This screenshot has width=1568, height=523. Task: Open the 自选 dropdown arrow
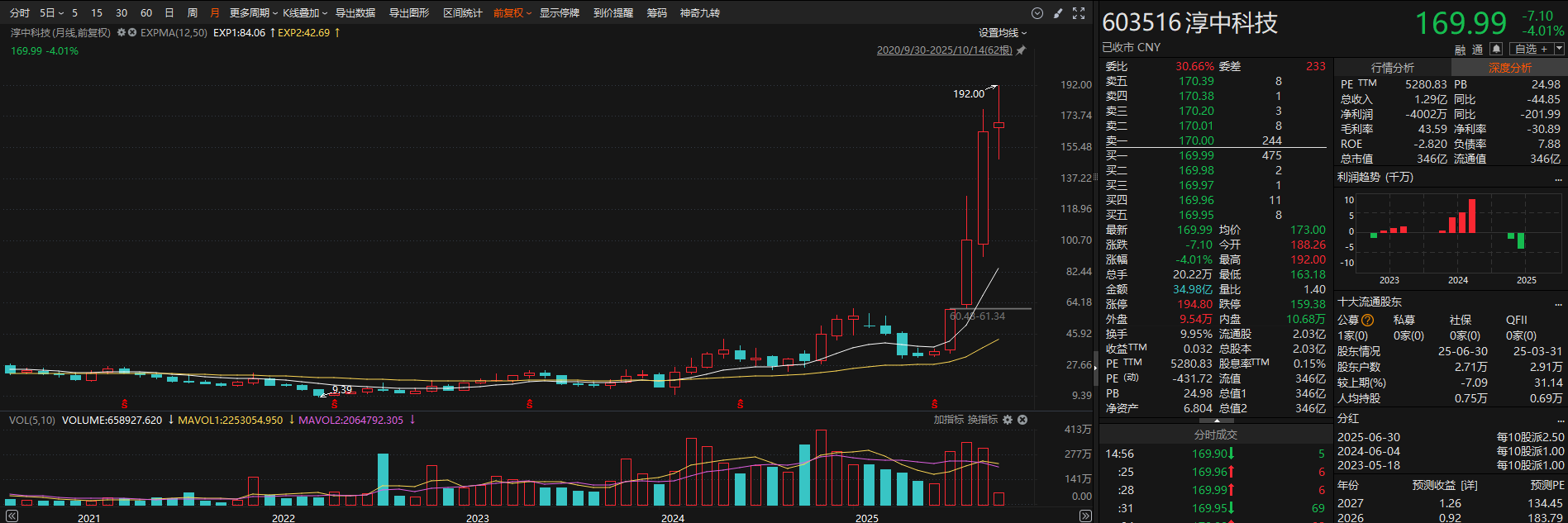click(1560, 49)
